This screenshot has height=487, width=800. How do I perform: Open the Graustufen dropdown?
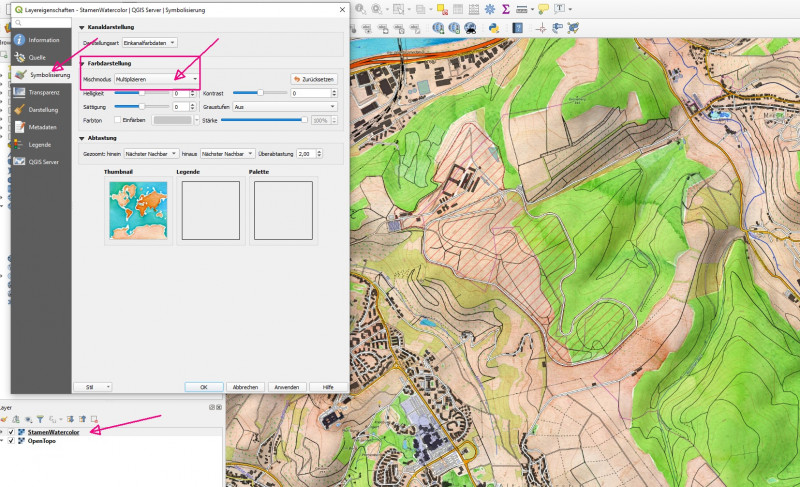(x=284, y=106)
